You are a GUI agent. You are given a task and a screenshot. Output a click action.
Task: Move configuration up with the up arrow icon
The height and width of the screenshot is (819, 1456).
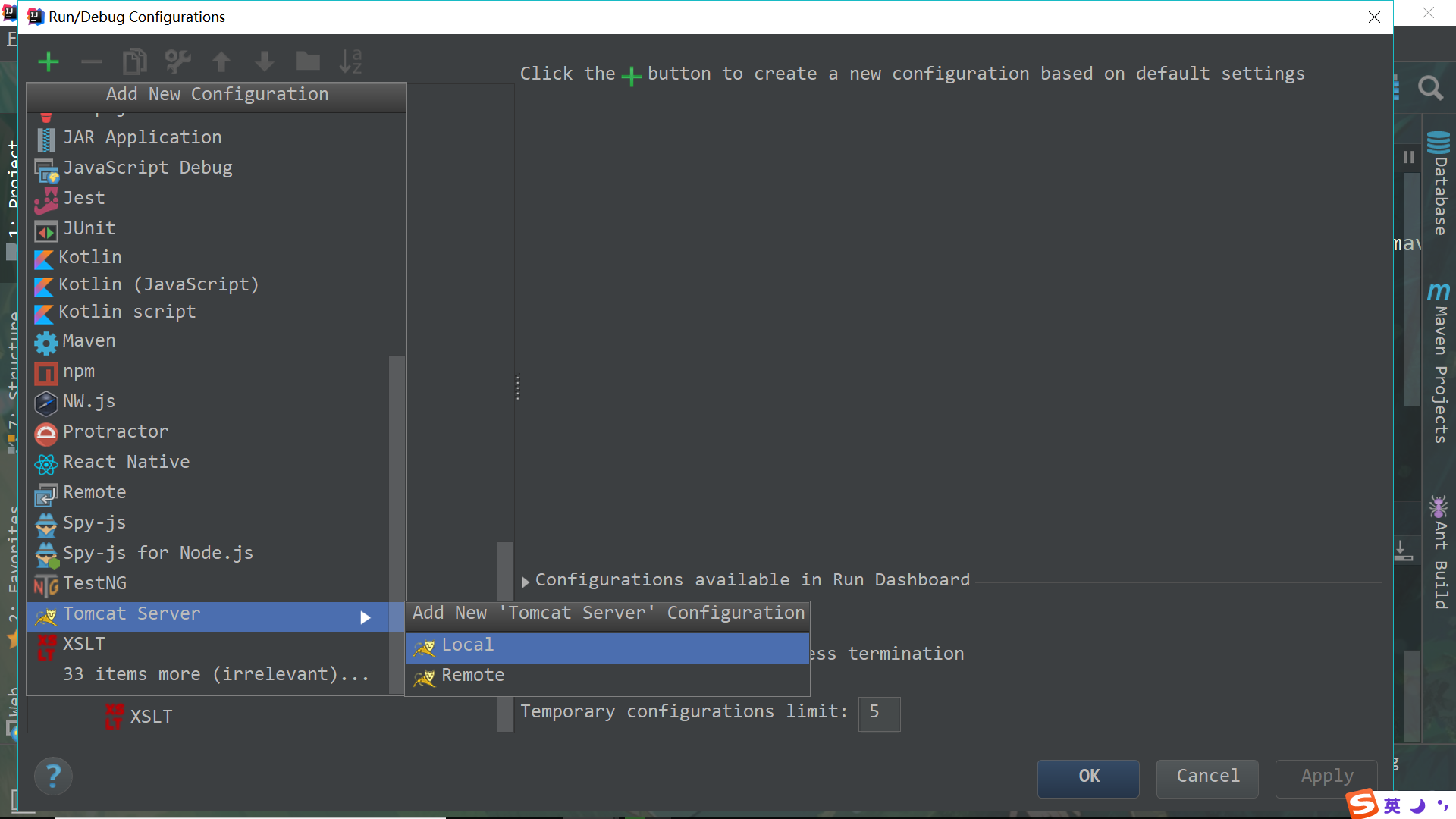tap(221, 61)
